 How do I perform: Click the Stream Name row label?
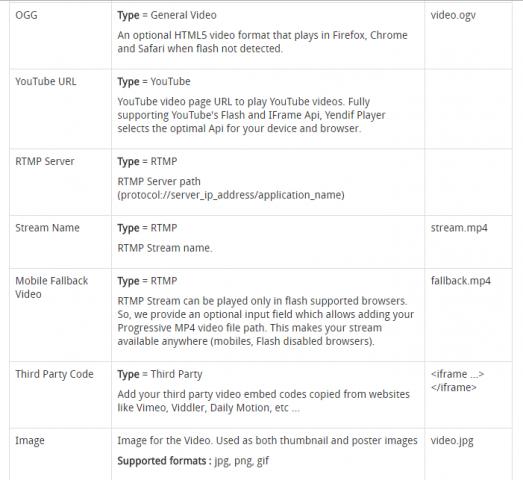[x=47, y=227]
